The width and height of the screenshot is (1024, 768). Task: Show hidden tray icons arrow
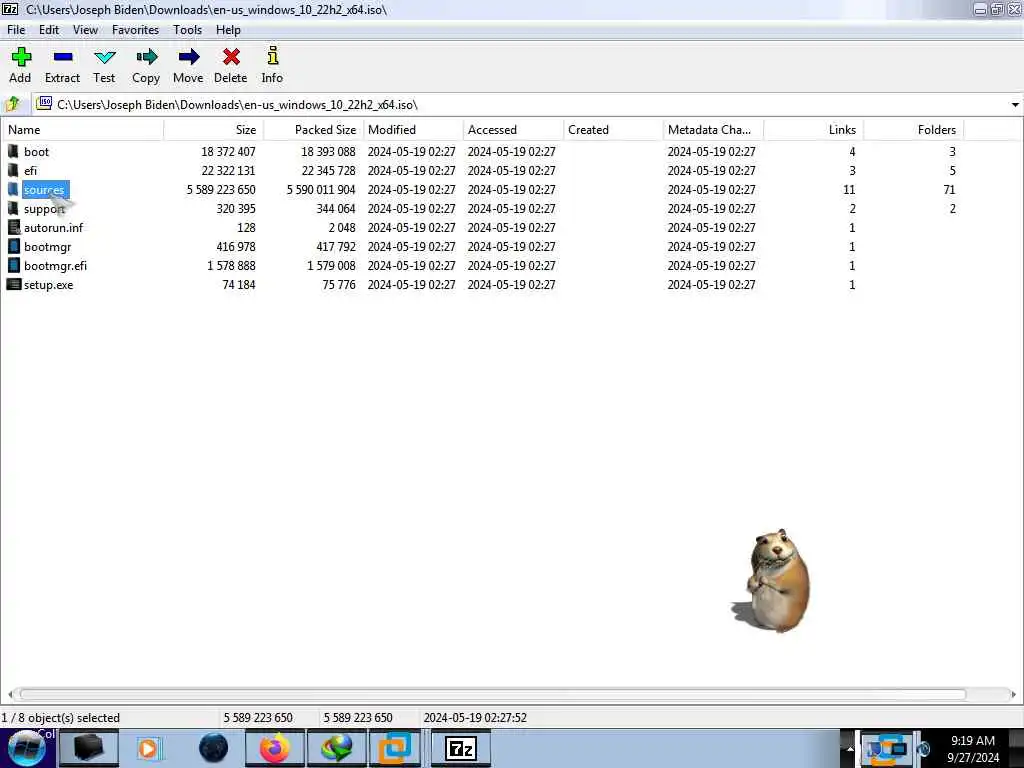(x=850, y=749)
